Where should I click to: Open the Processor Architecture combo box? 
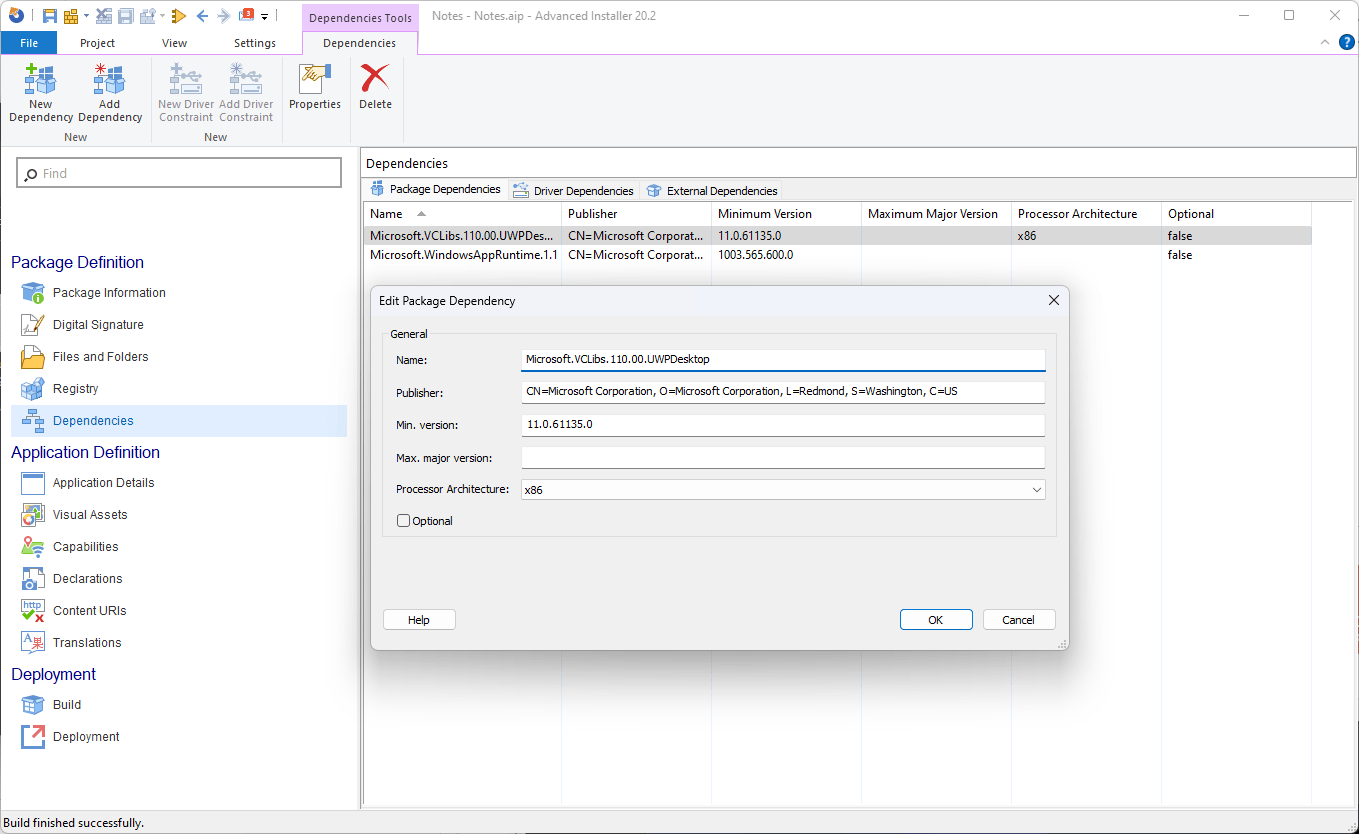click(x=783, y=490)
